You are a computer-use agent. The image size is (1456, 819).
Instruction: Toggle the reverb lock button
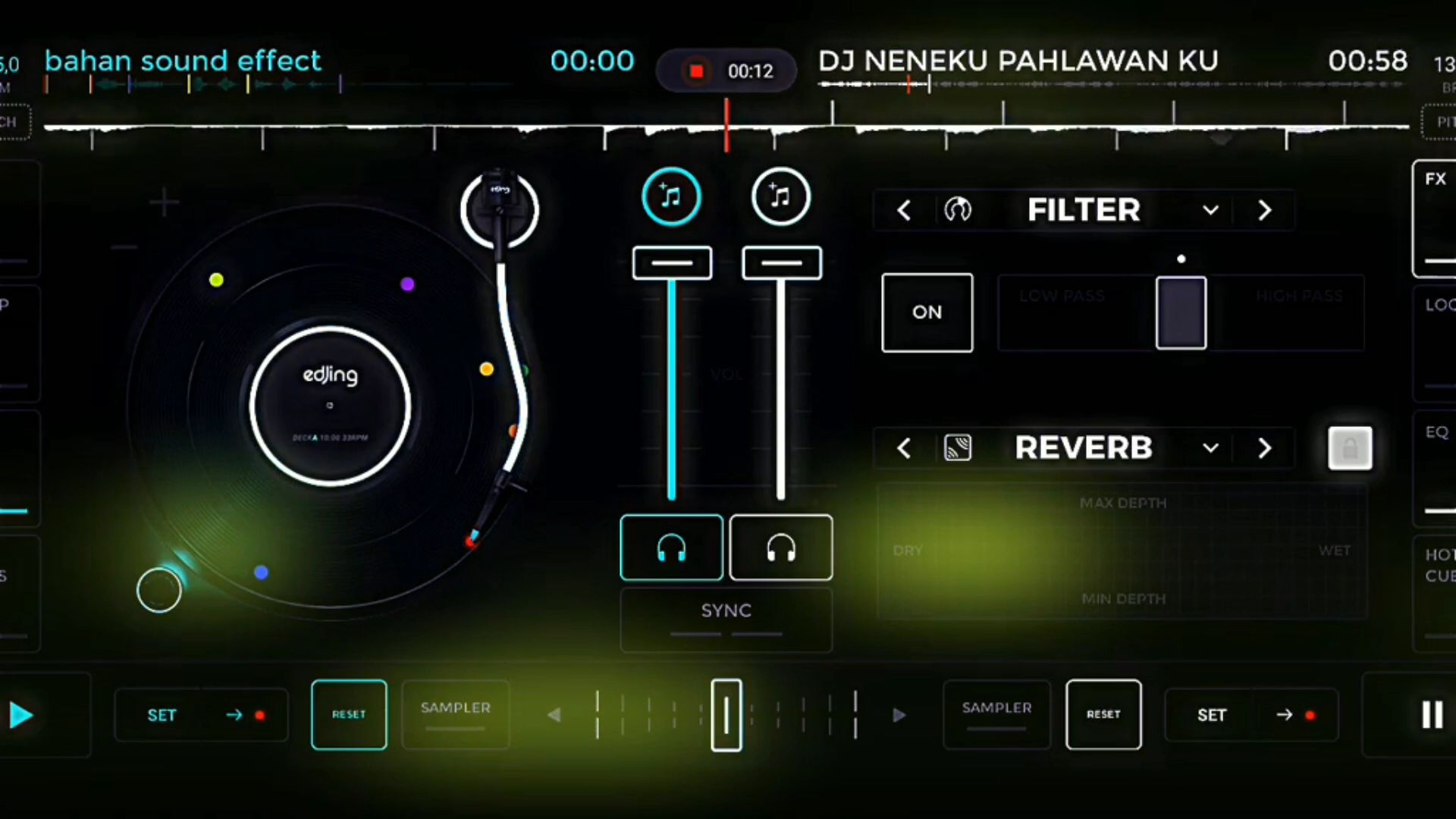point(1350,448)
